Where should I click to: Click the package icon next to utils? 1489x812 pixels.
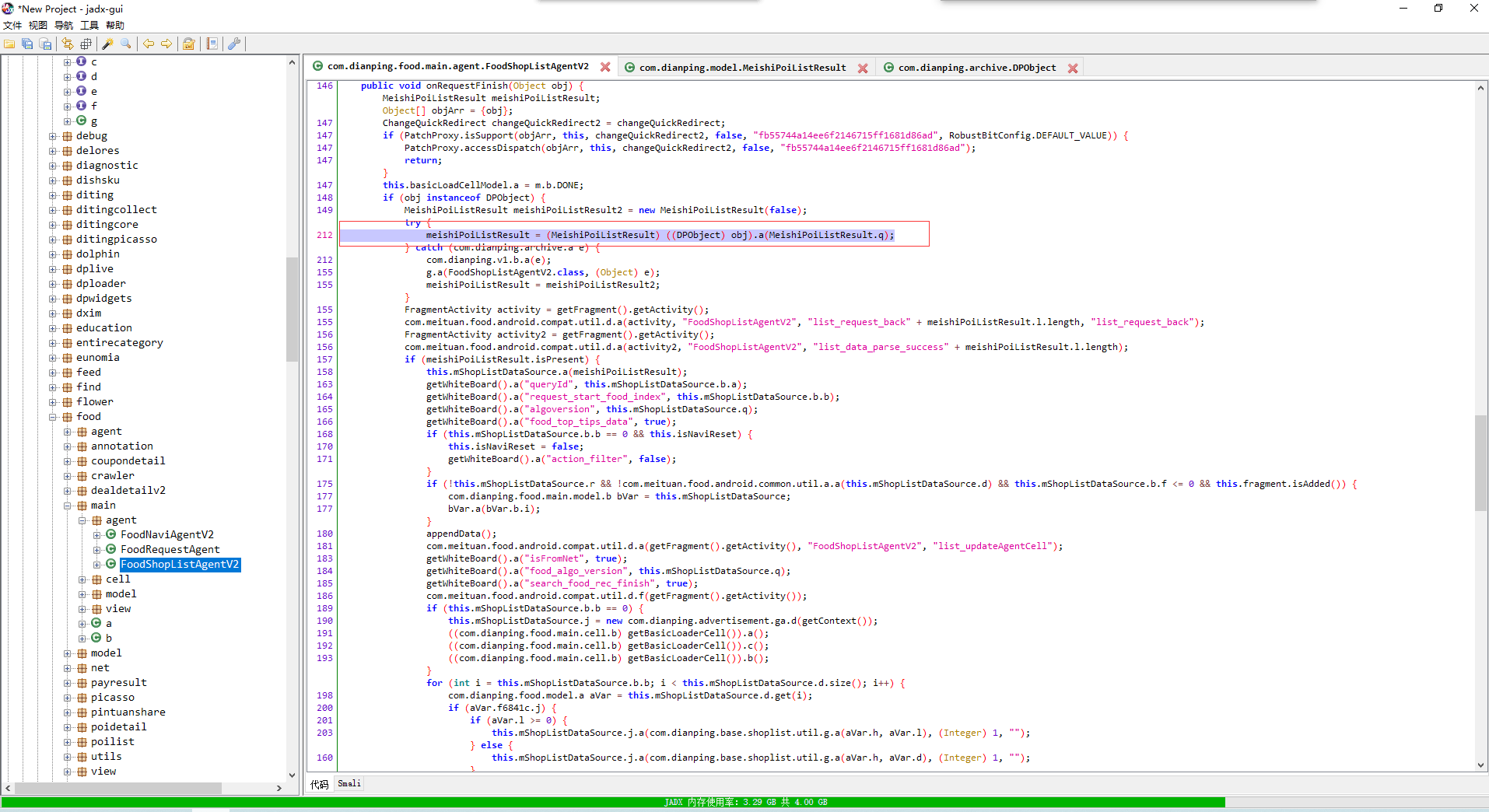82,757
